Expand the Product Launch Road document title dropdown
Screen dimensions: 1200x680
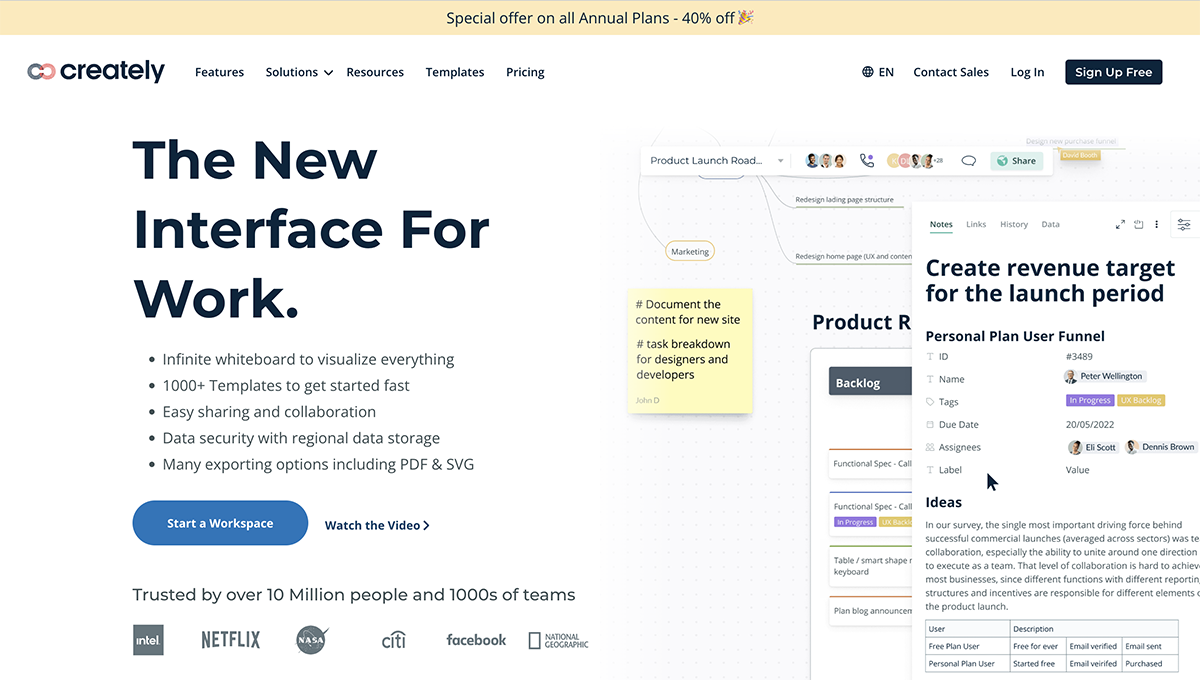pos(779,160)
